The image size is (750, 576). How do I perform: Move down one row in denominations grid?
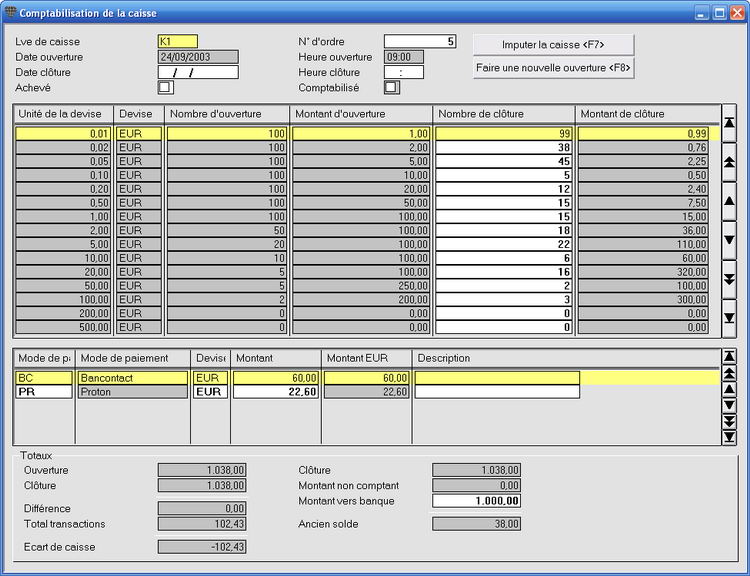(729, 240)
